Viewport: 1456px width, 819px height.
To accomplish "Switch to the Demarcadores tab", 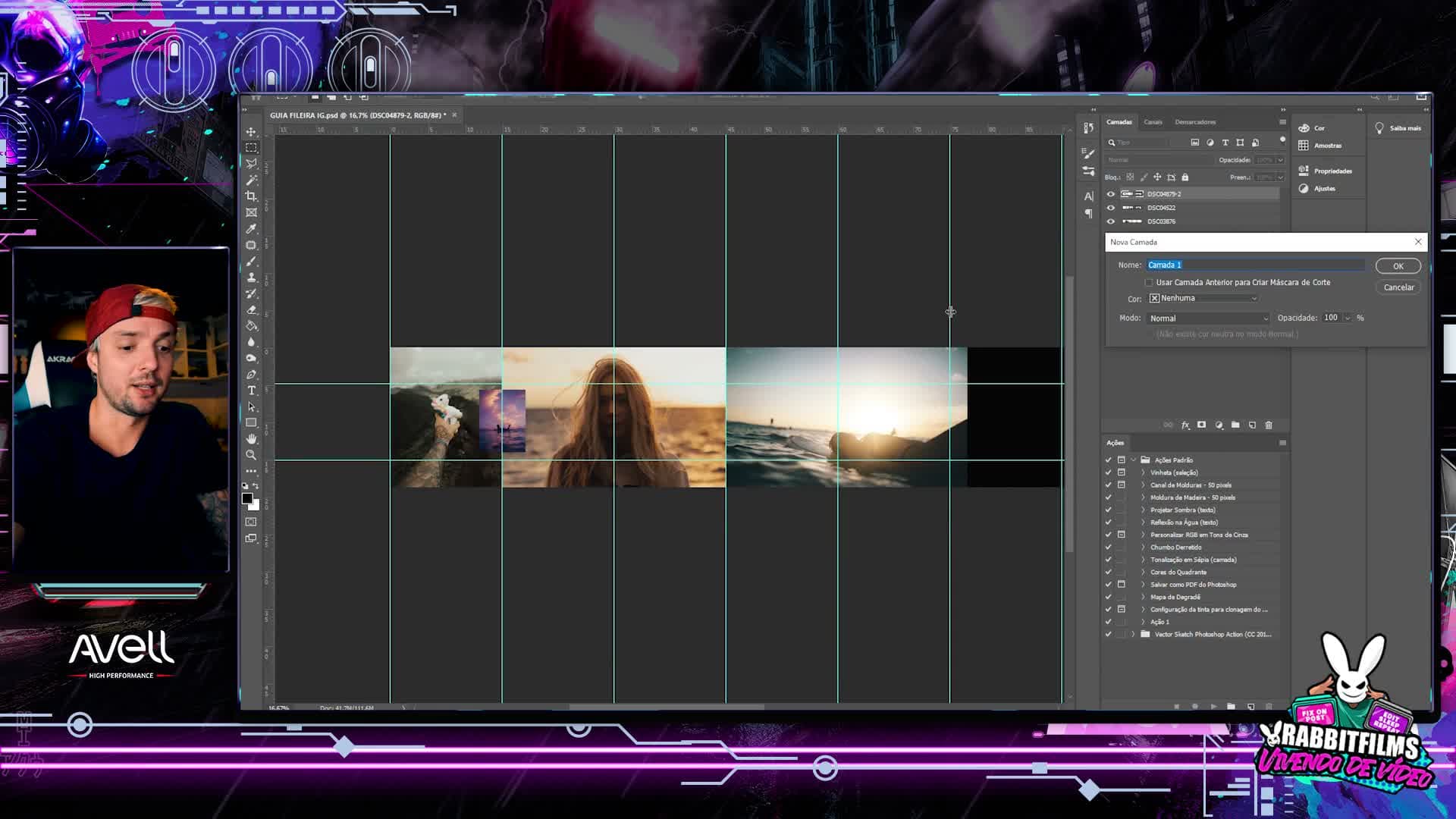I will [x=1195, y=122].
